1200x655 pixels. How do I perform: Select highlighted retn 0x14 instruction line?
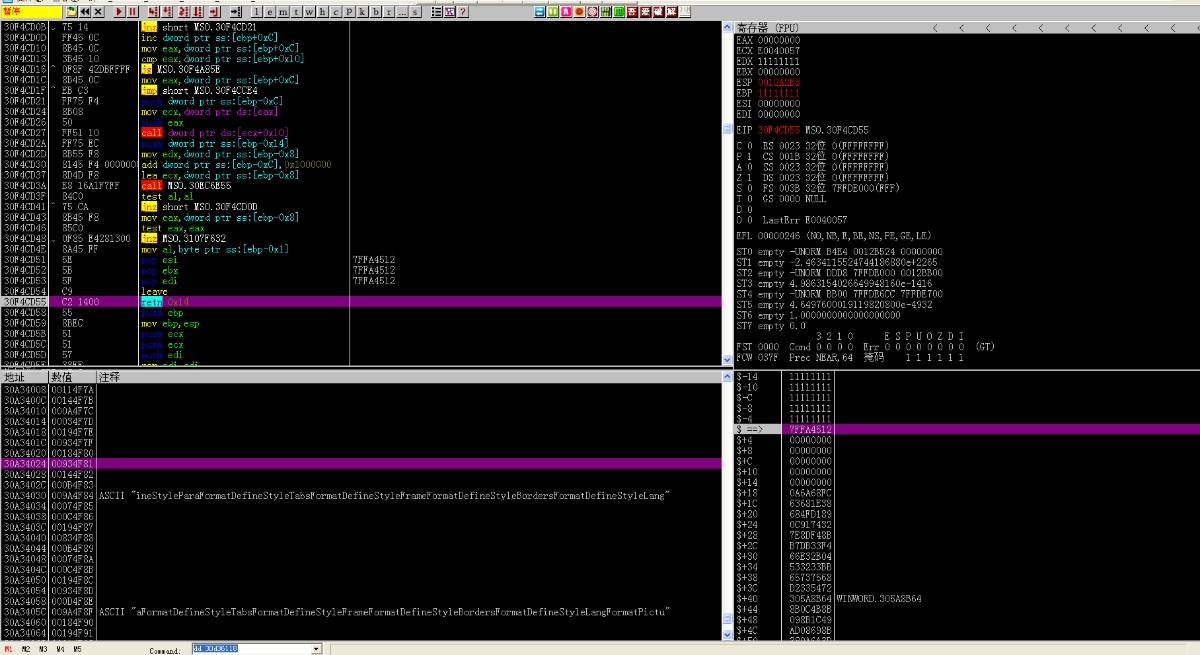(x=360, y=301)
